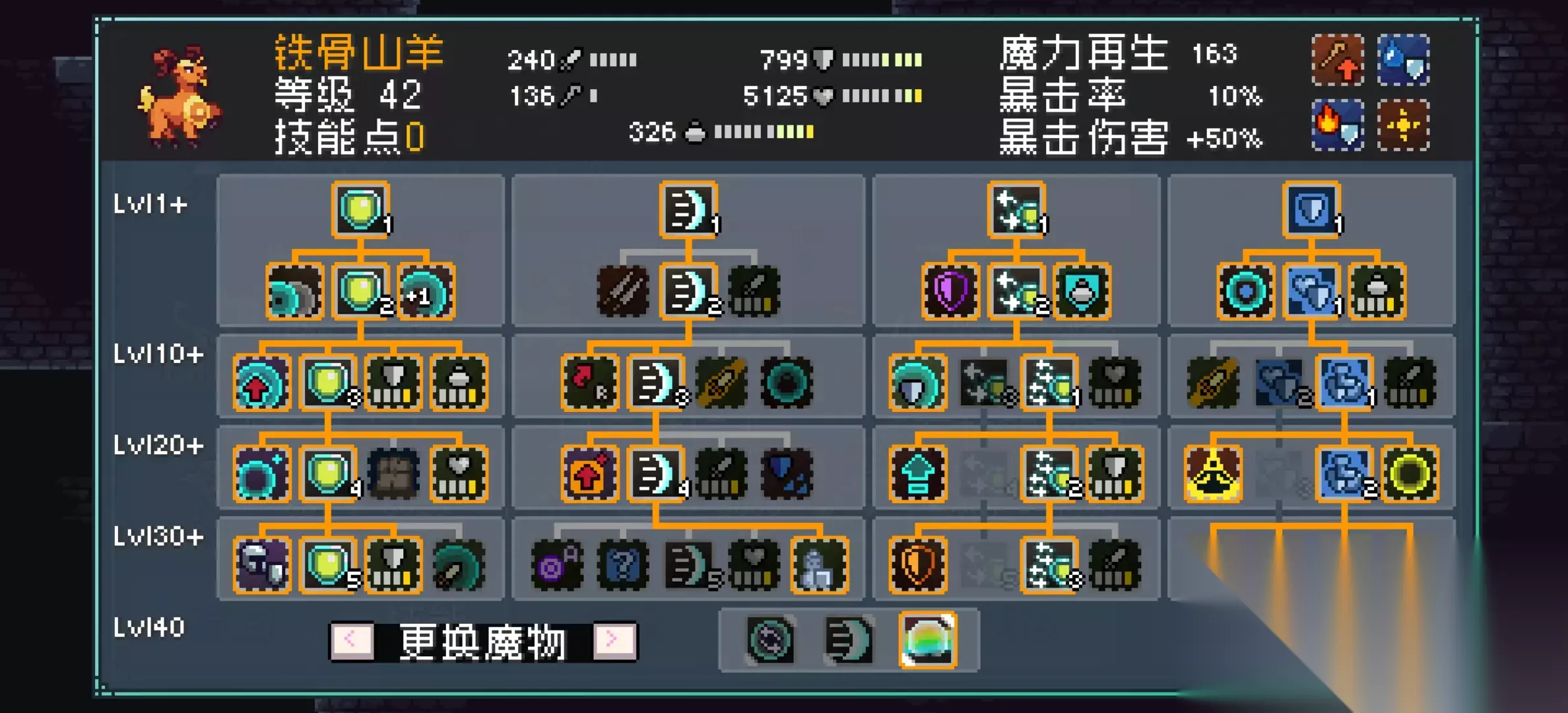1568x713 pixels.
Task: Switch to the previous monster with left arrow
Action: pyautogui.click(x=352, y=640)
